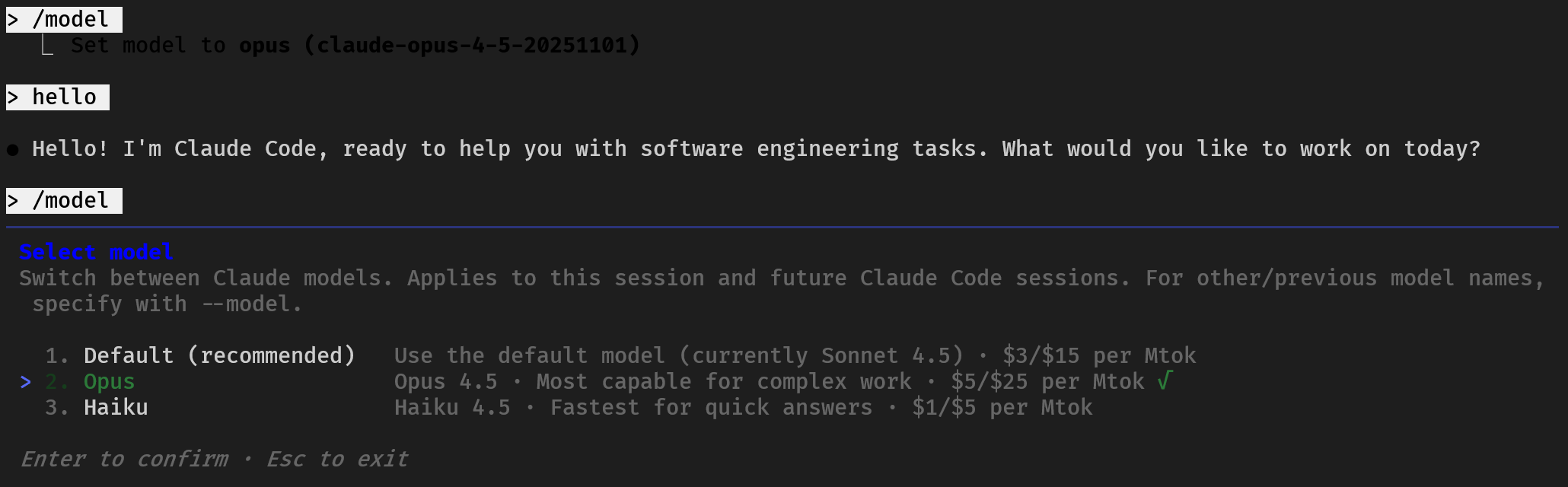
Task: Click the first /model command prompt
Action: 64,19
